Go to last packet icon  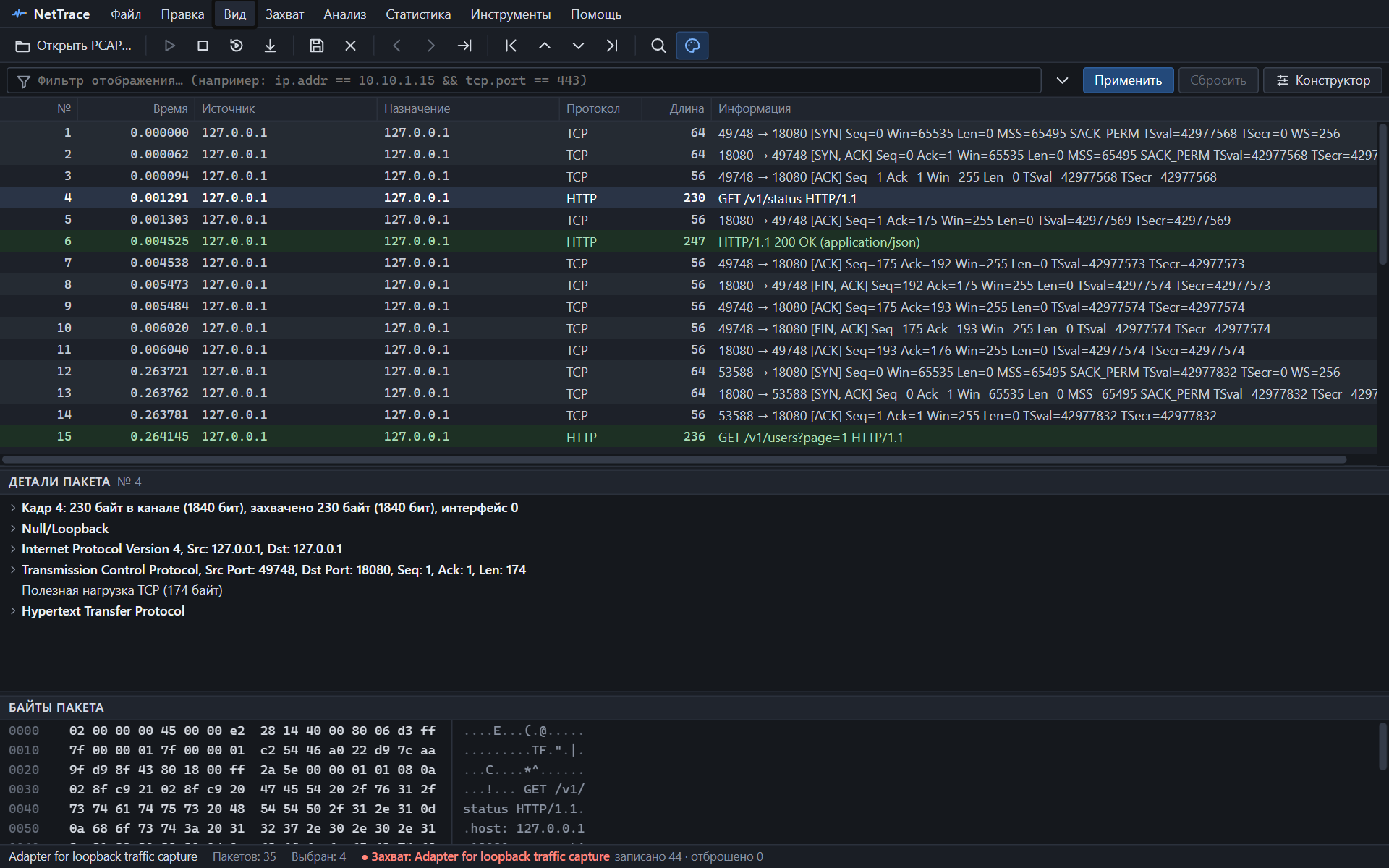pos(611,46)
